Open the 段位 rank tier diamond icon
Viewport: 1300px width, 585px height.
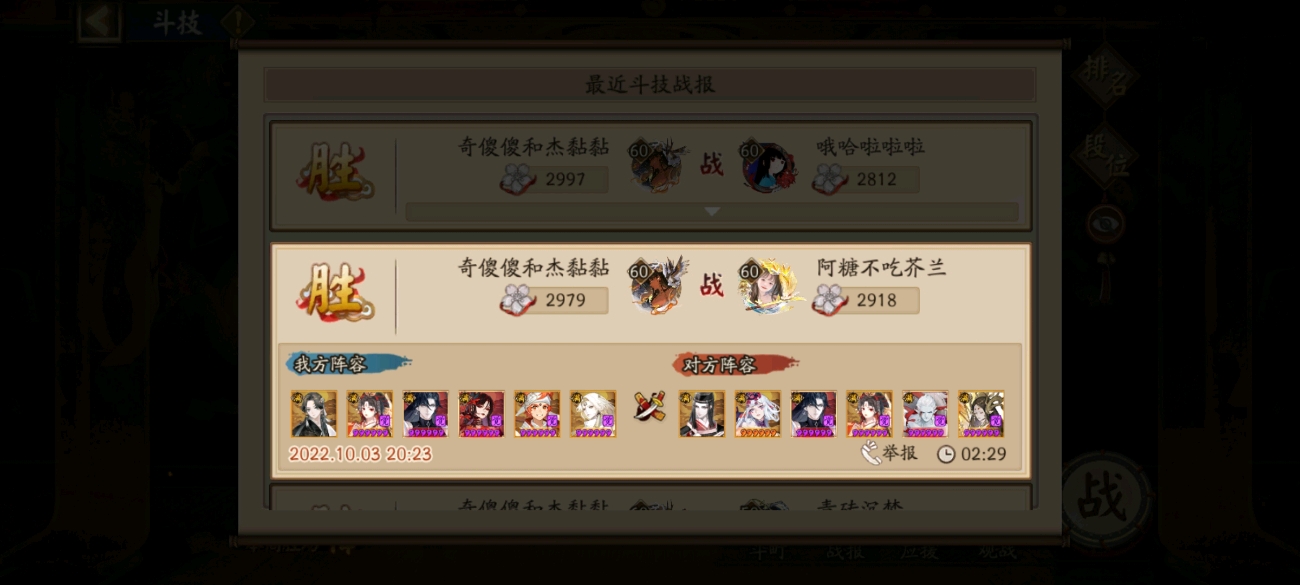pyautogui.click(x=1104, y=156)
